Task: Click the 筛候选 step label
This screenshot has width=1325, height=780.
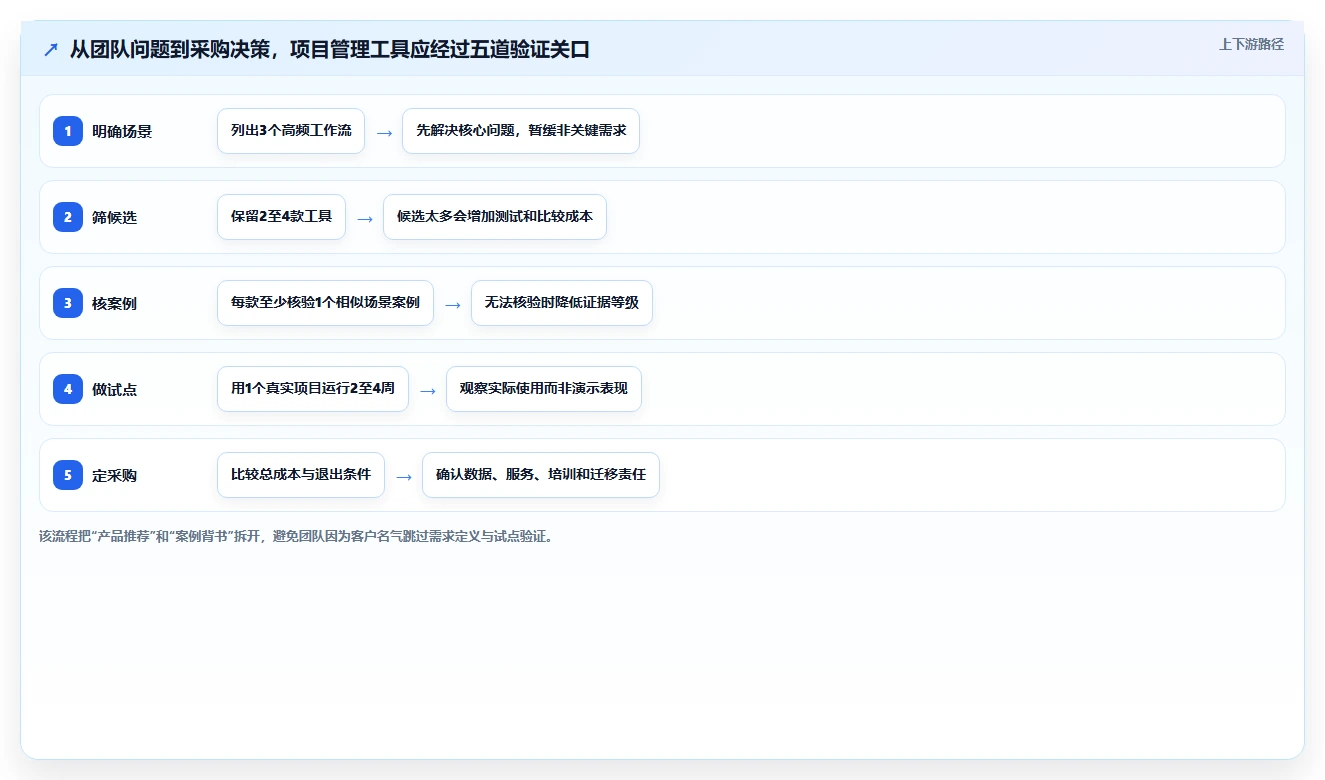Action: 114,217
